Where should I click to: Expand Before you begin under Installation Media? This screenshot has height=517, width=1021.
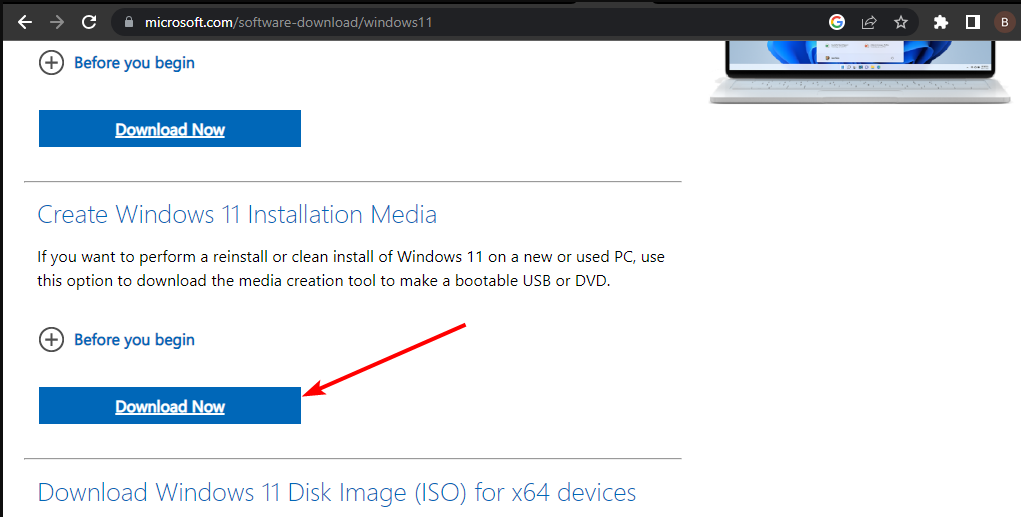[51, 339]
